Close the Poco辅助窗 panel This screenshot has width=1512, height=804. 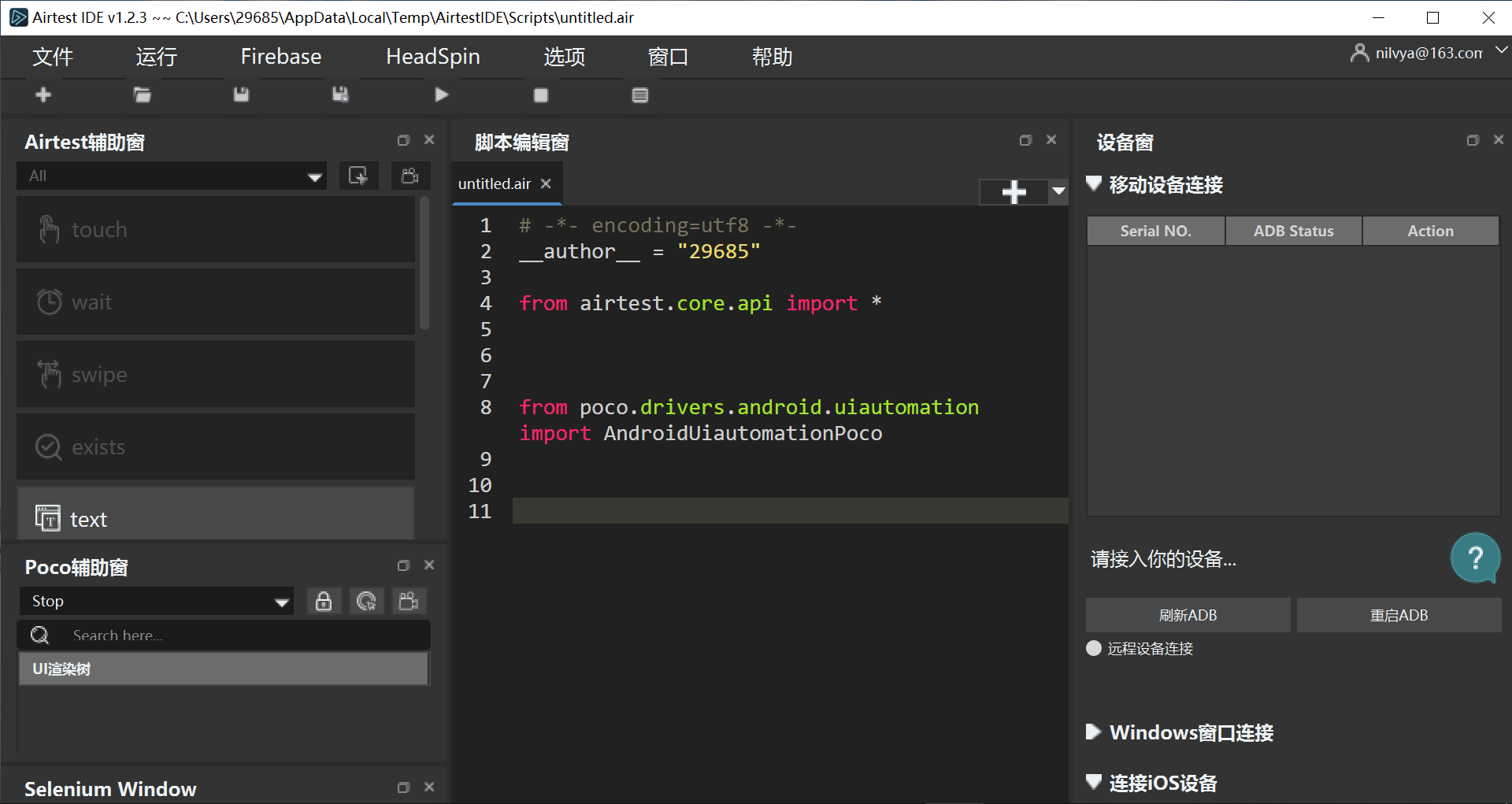pyautogui.click(x=429, y=565)
